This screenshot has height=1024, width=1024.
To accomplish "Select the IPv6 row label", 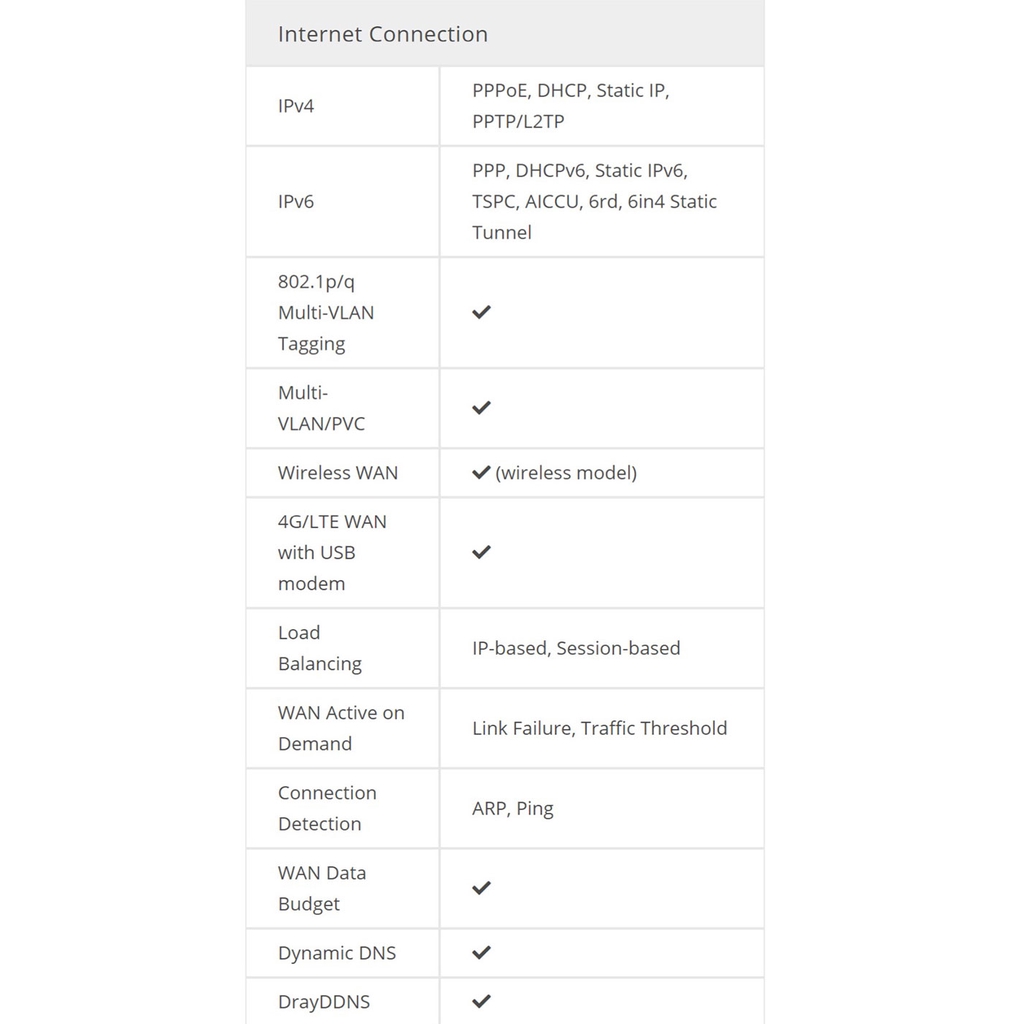I will pyautogui.click(x=296, y=202).
